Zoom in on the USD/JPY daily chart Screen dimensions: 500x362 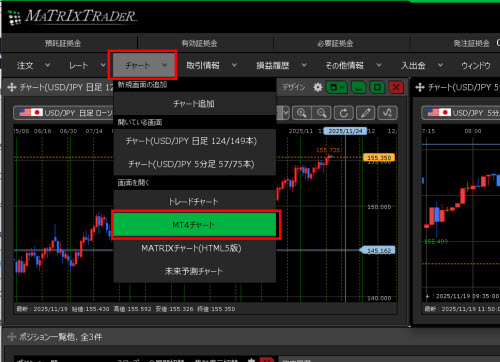[302, 113]
